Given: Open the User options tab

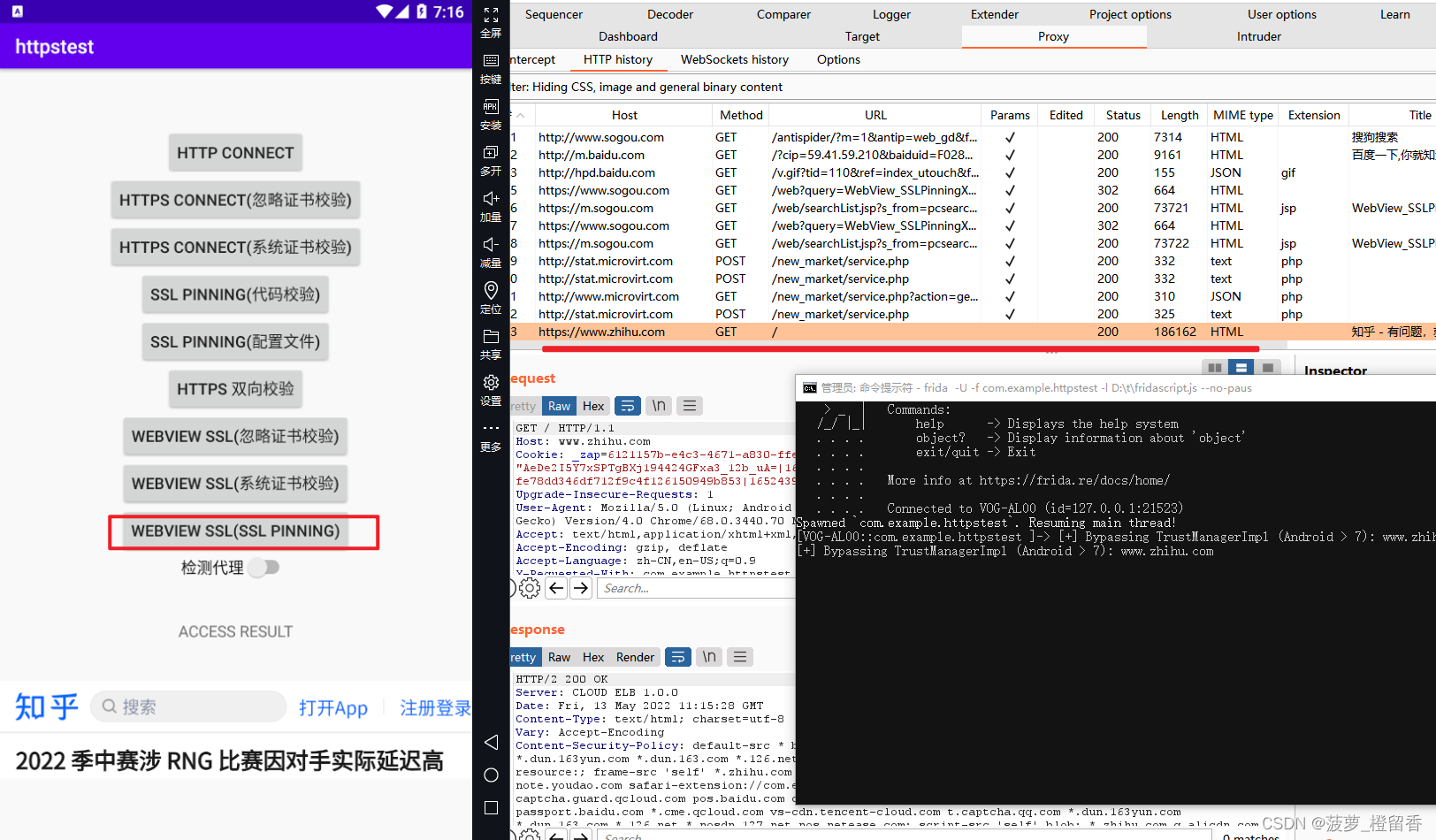Looking at the screenshot, I should coord(1282,14).
